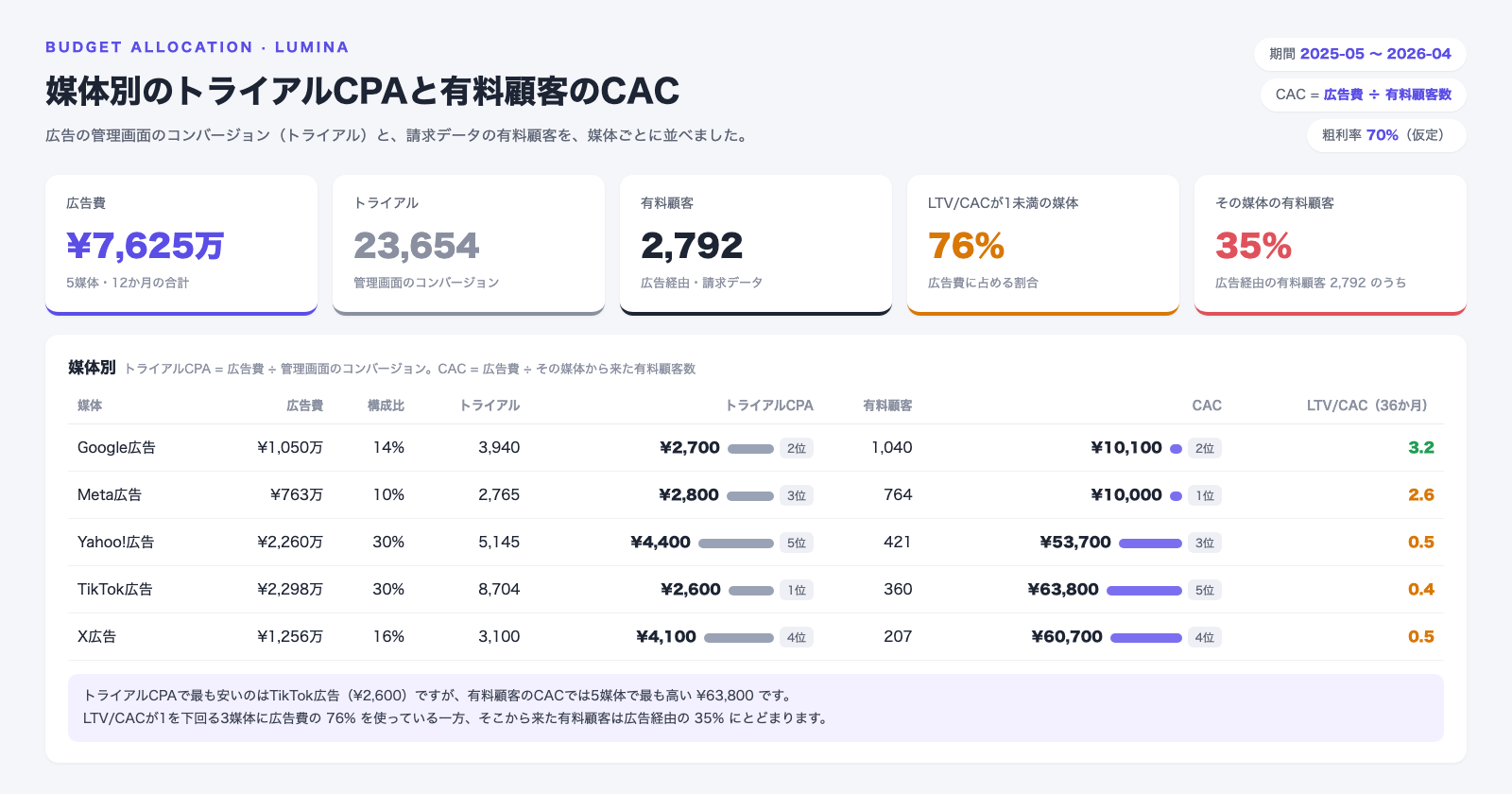
Task: Click the ¥53,700 CAC value for Yahoo!広告
Action: coord(1075,543)
